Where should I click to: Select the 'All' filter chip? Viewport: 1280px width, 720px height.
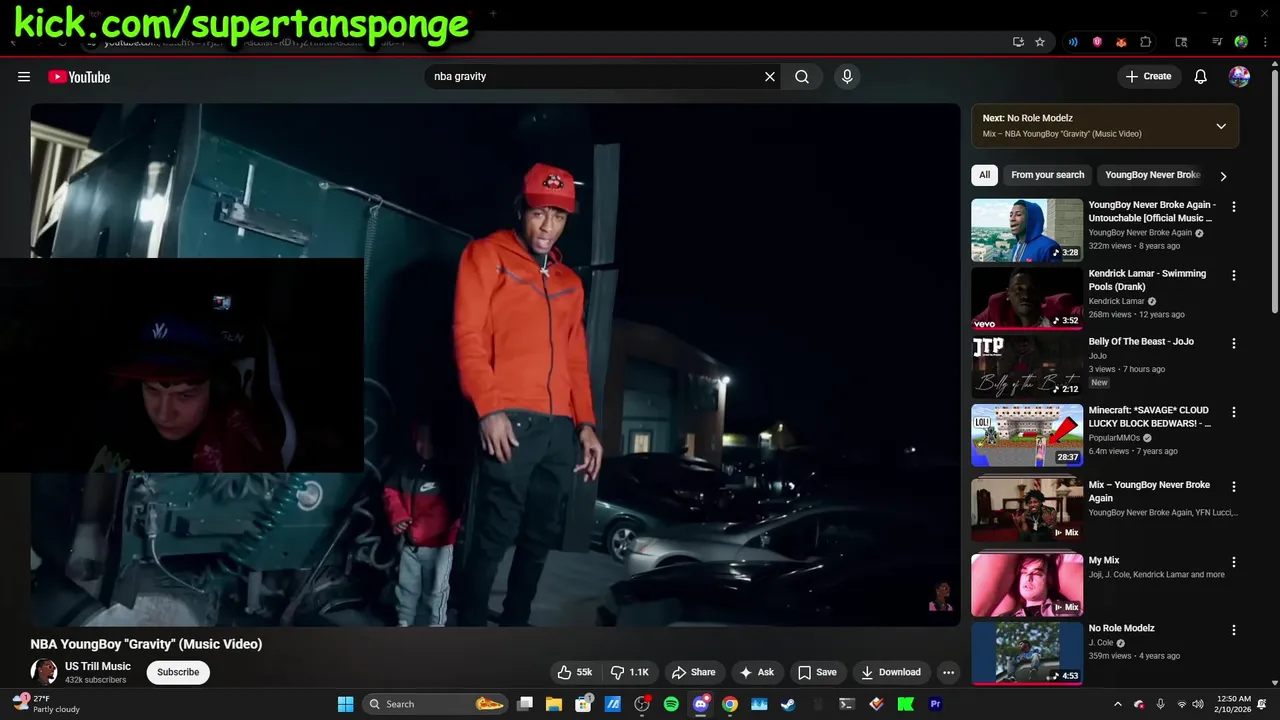(x=984, y=175)
